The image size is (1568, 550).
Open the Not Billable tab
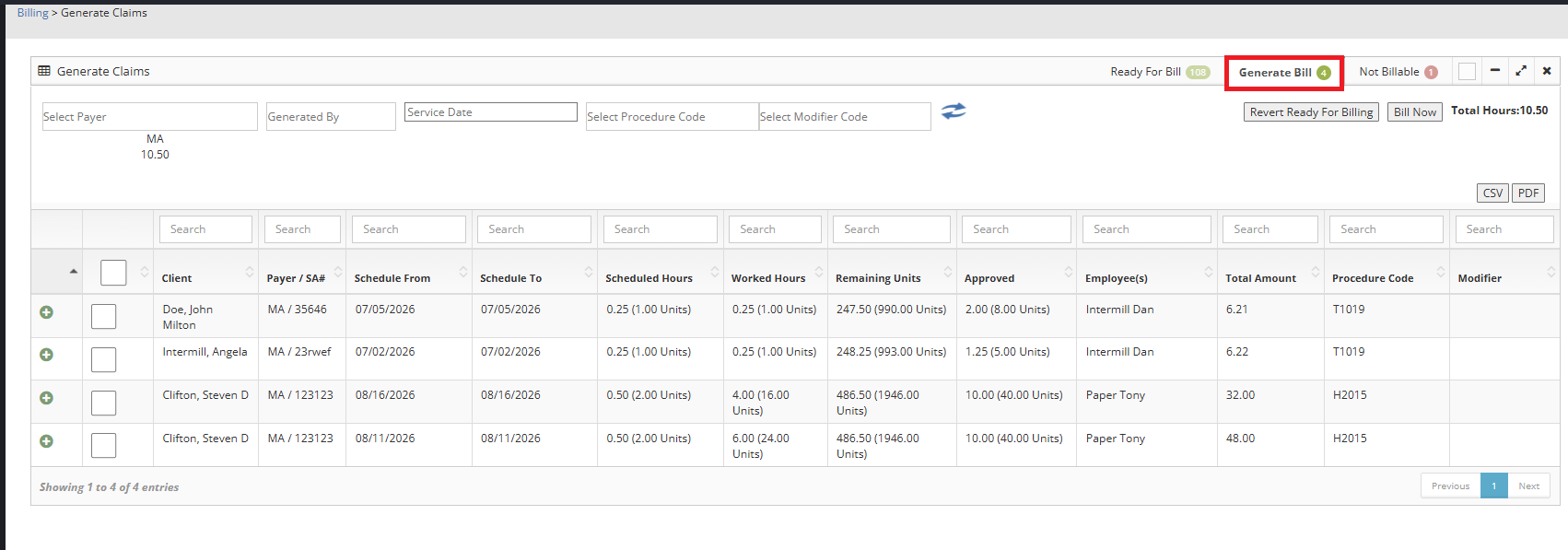coord(1398,72)
